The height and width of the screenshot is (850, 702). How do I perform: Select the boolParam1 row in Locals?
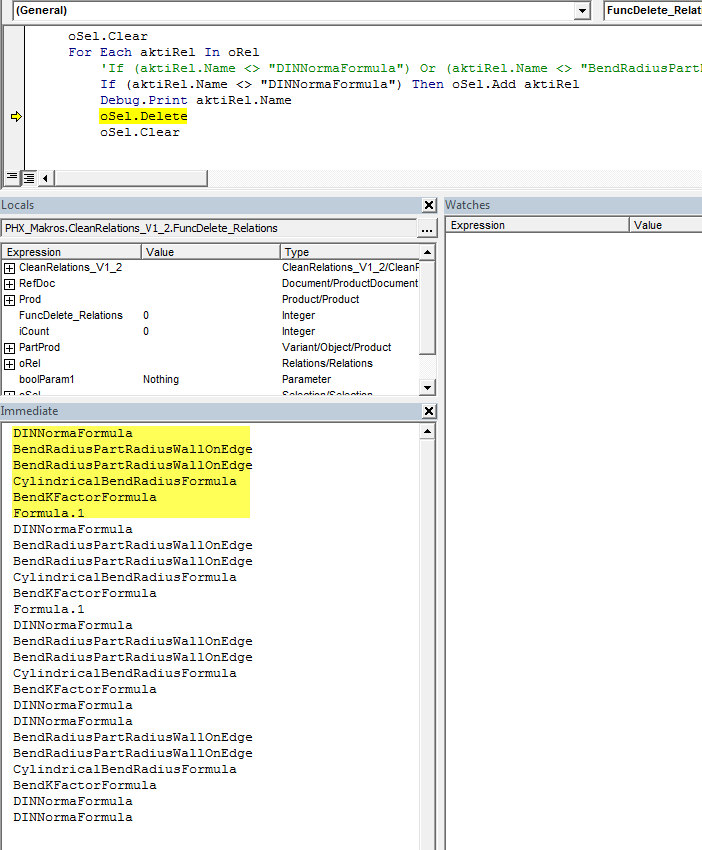point(210,379)
